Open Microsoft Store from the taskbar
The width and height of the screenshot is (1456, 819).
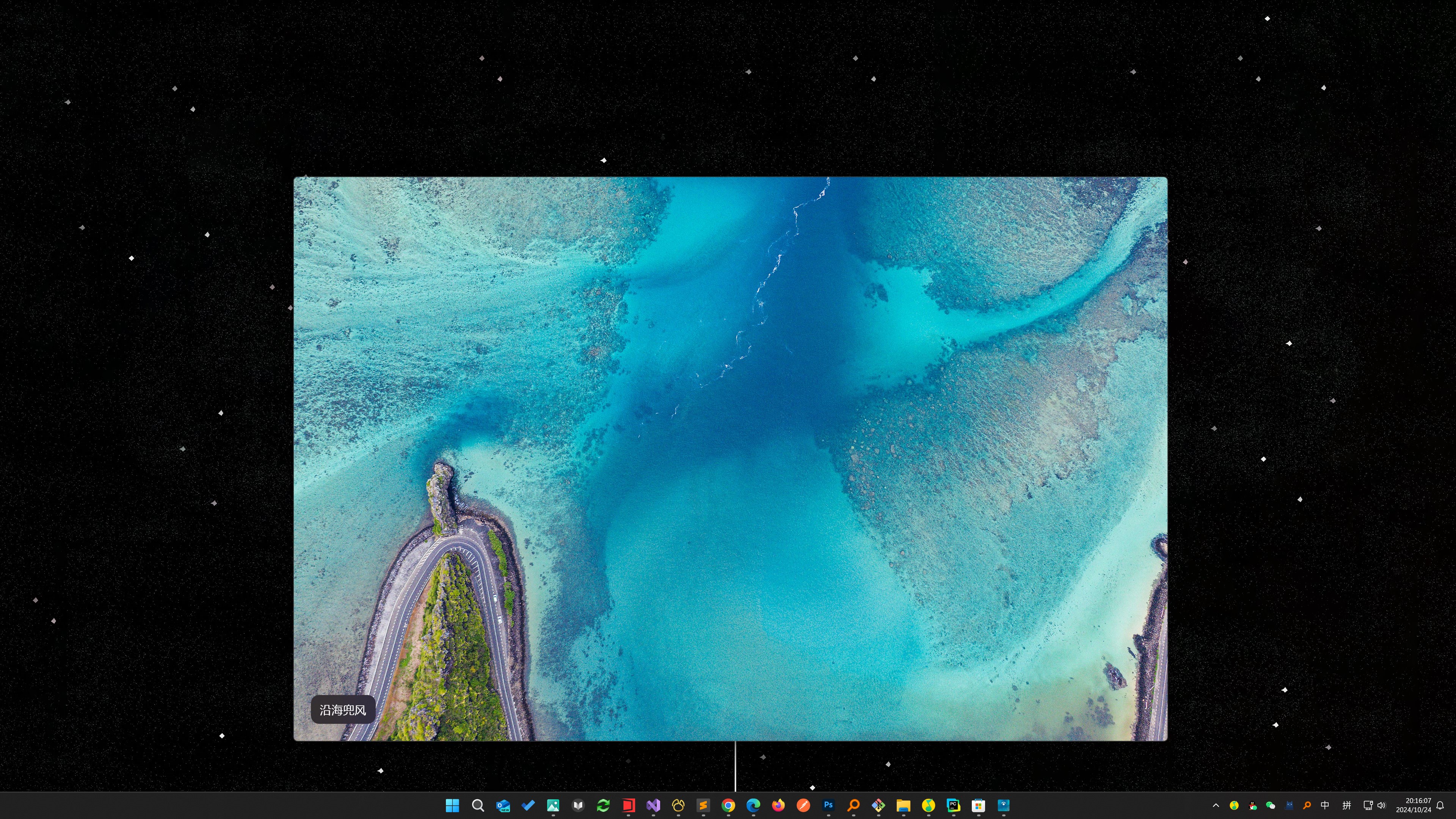tap(978, 805)
